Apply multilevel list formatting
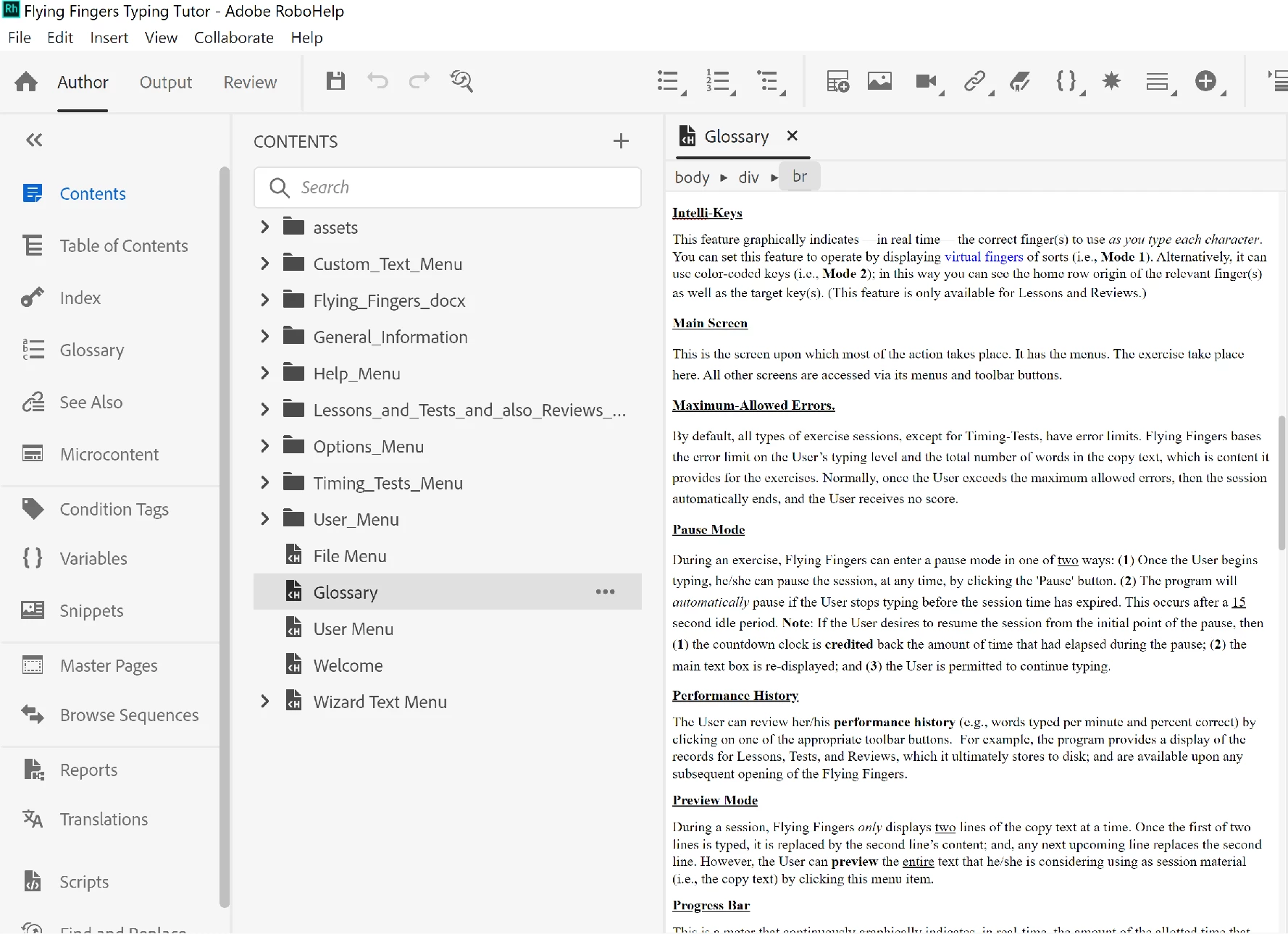1288x934 pixels. pos(771,82)
